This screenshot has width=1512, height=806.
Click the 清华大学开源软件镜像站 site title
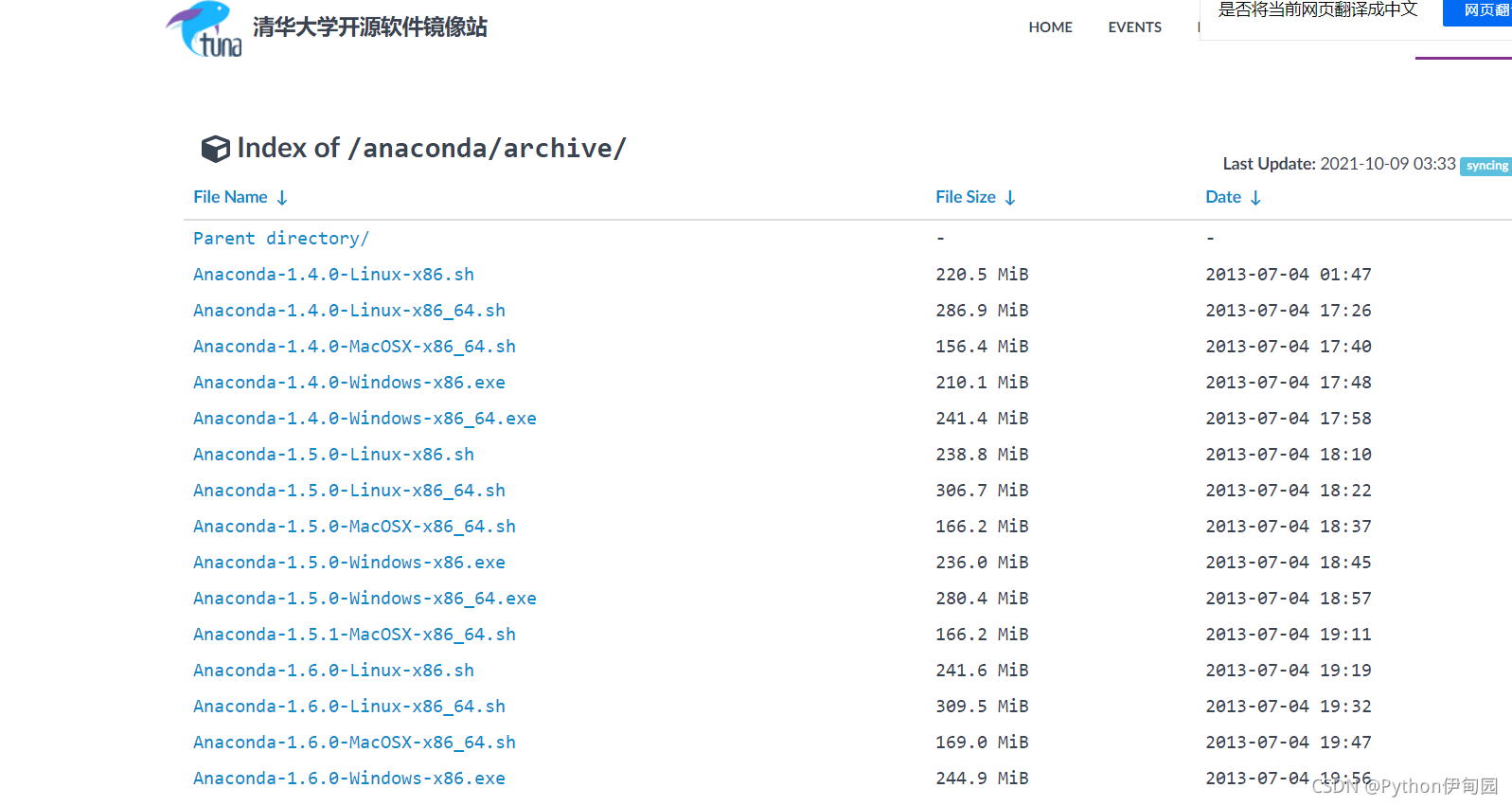[x=369, y=27]
